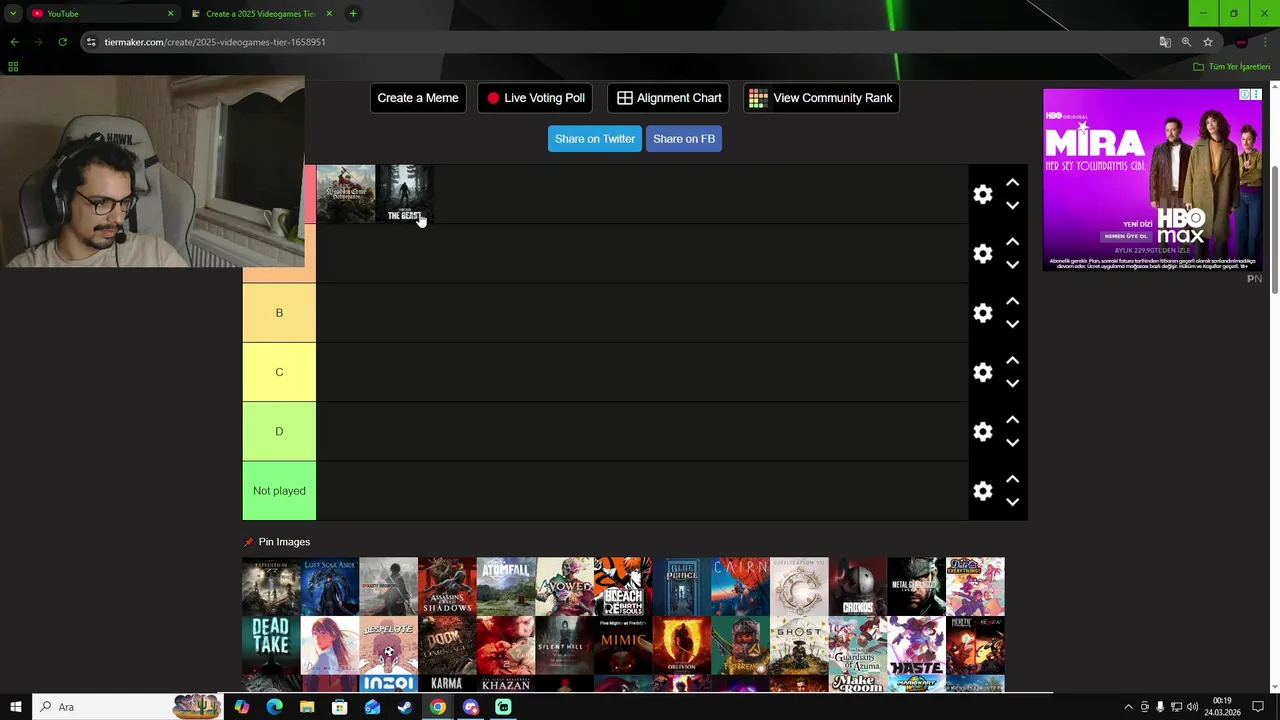Pick the Avowed game cover
This screenshot has height=720, width=1280.
click(565, 586)
